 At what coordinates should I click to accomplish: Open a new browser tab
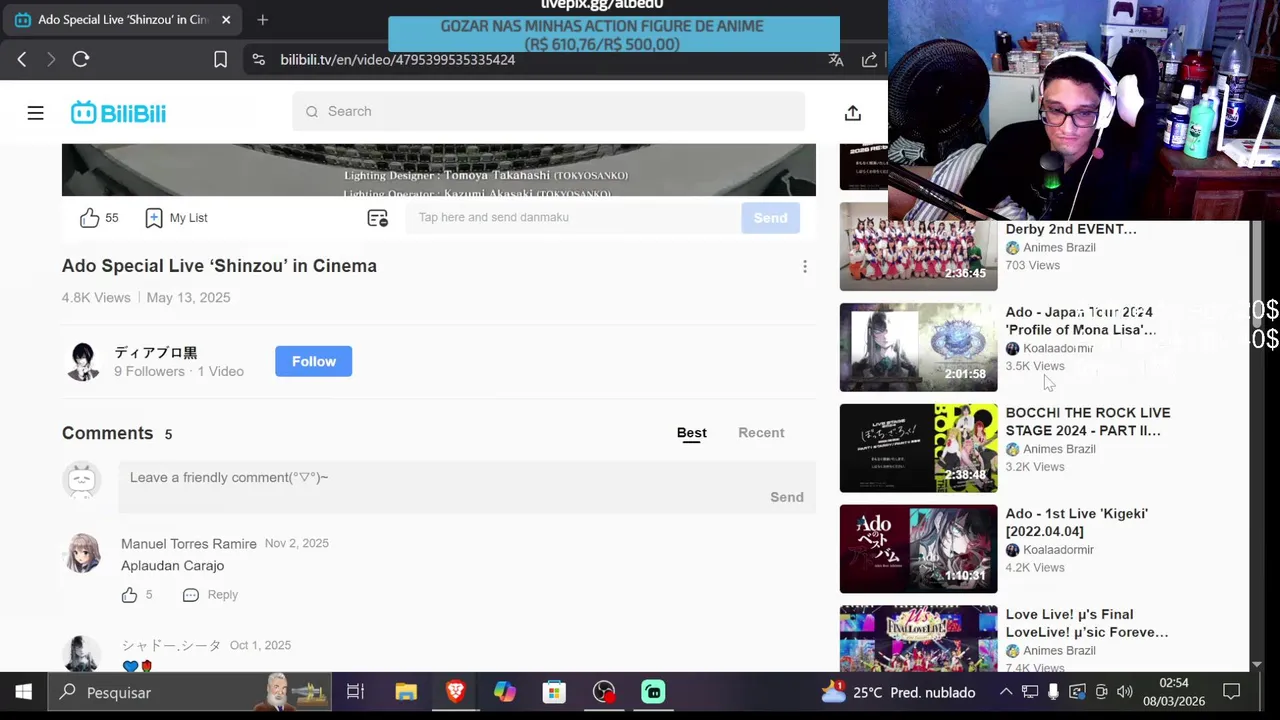[x=263, y=20]
